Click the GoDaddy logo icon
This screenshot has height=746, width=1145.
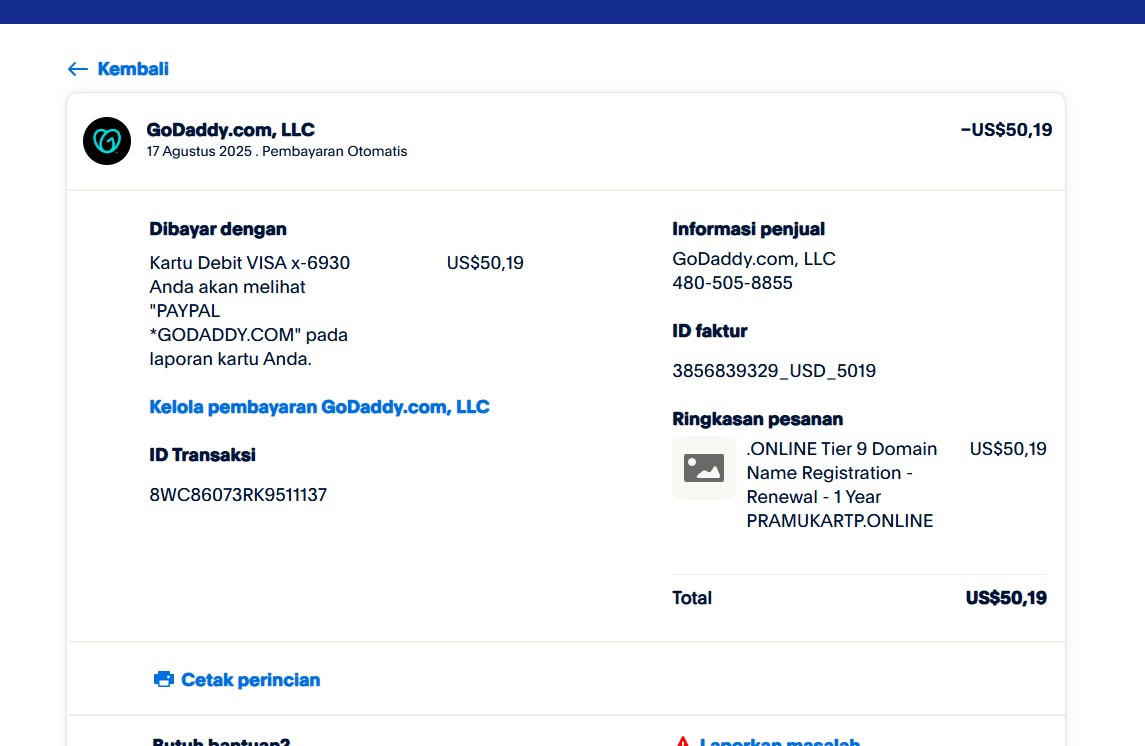(x=107, y=141)
